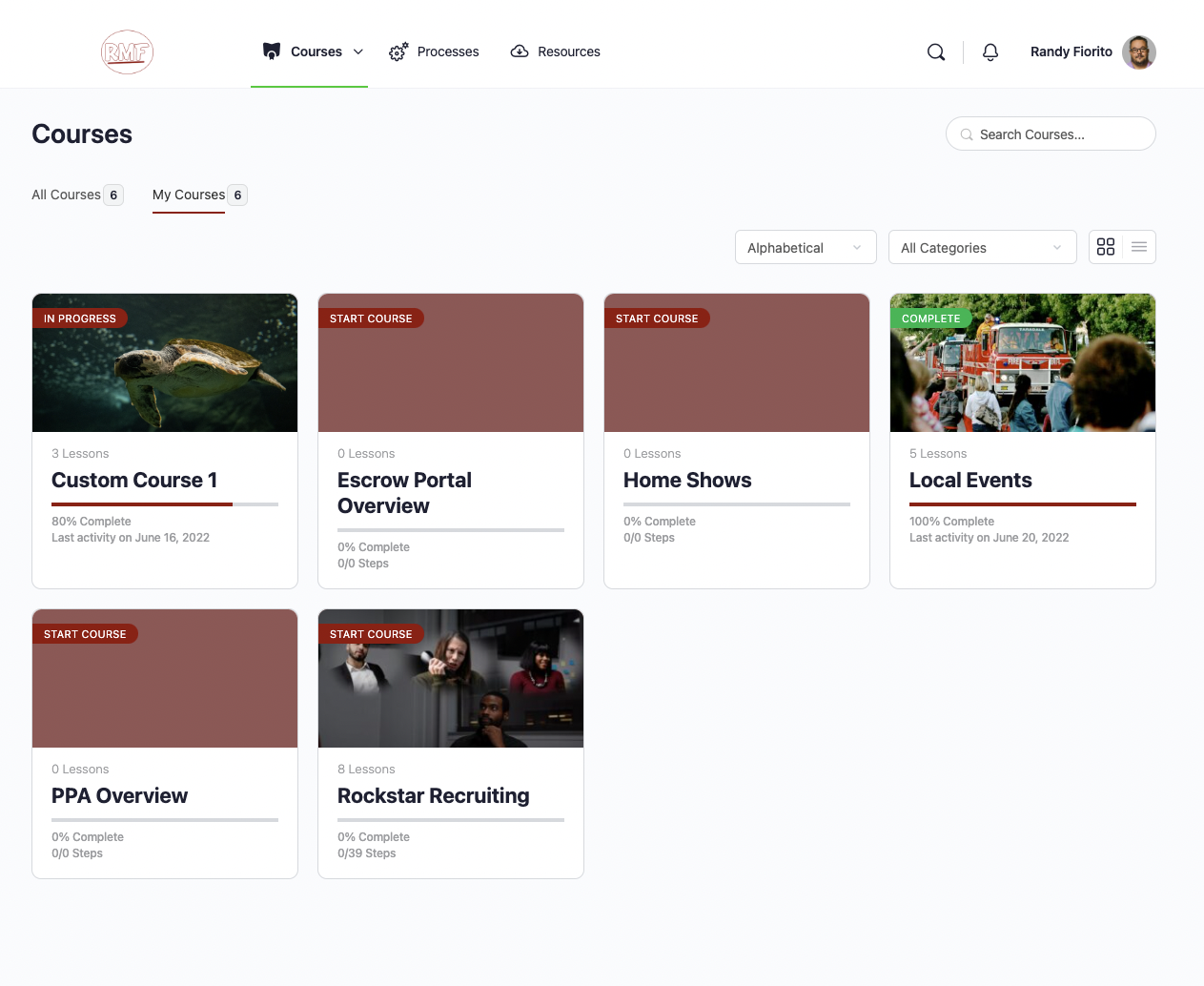Screen dimensions: 1204x986
Task: Click Randy Fiorito's avatar photo
Action: 1139,51
